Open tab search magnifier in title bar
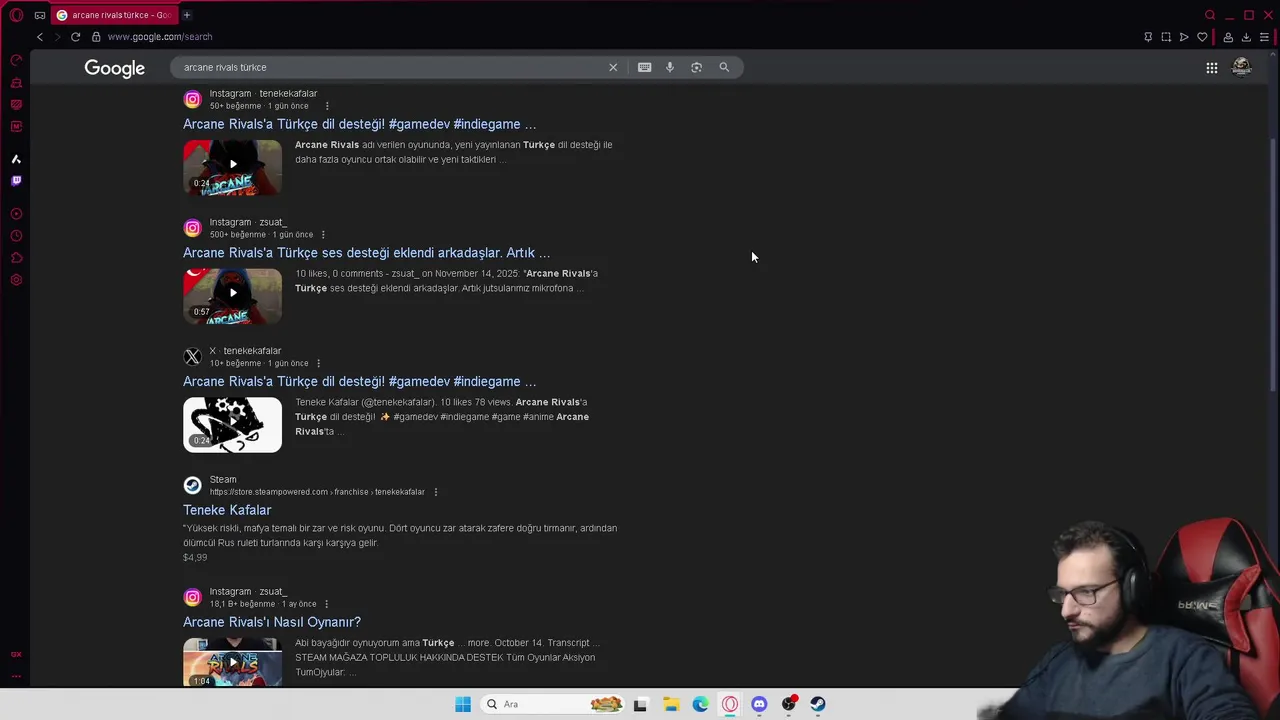 [x=1210, y=15]
